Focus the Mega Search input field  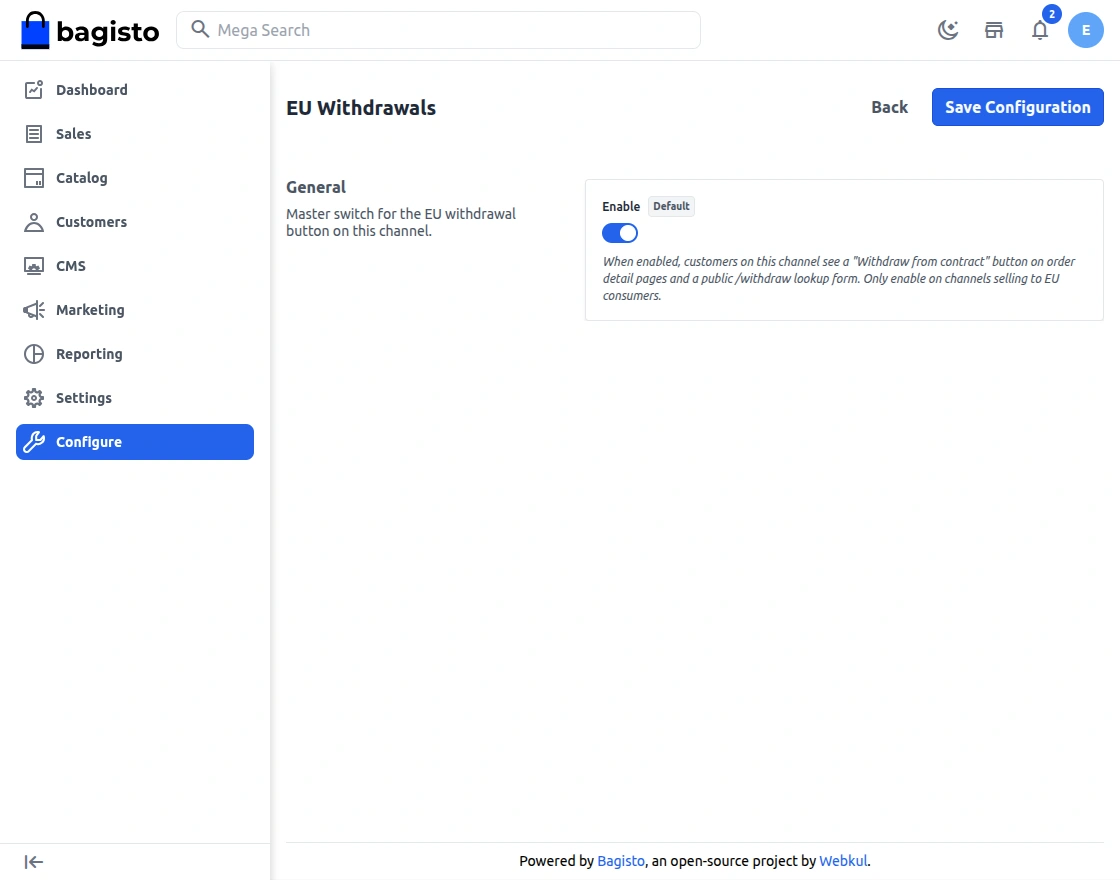(439, 30)
